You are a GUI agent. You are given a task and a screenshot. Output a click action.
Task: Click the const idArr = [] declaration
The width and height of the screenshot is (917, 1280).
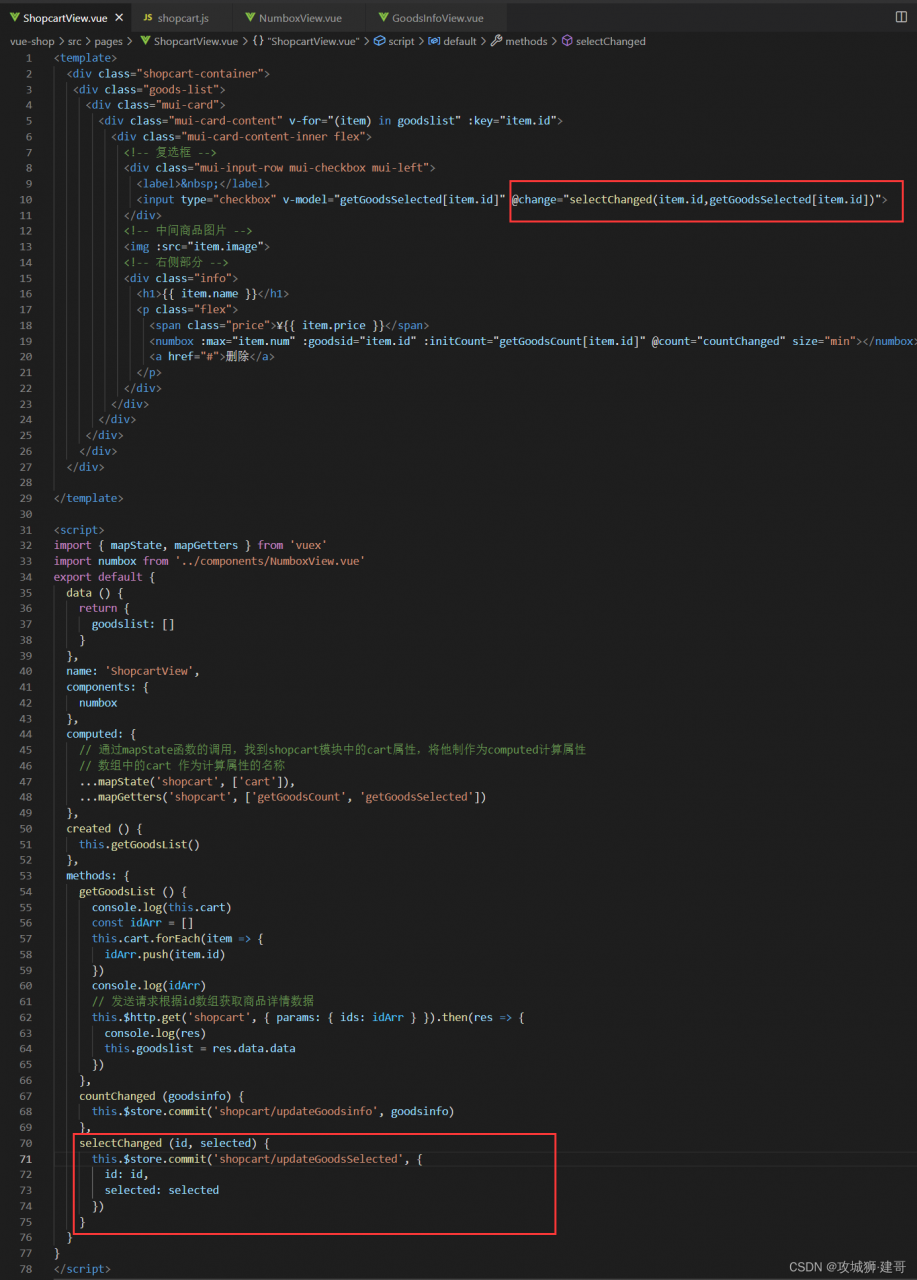[x=143, y=922]
